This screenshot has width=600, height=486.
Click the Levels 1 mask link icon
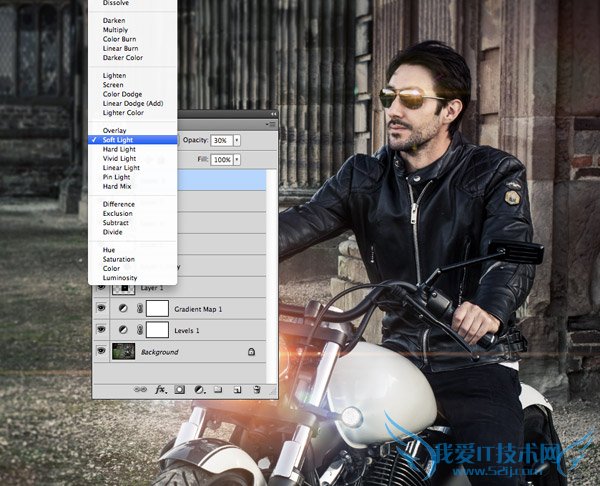coord(140,330)
